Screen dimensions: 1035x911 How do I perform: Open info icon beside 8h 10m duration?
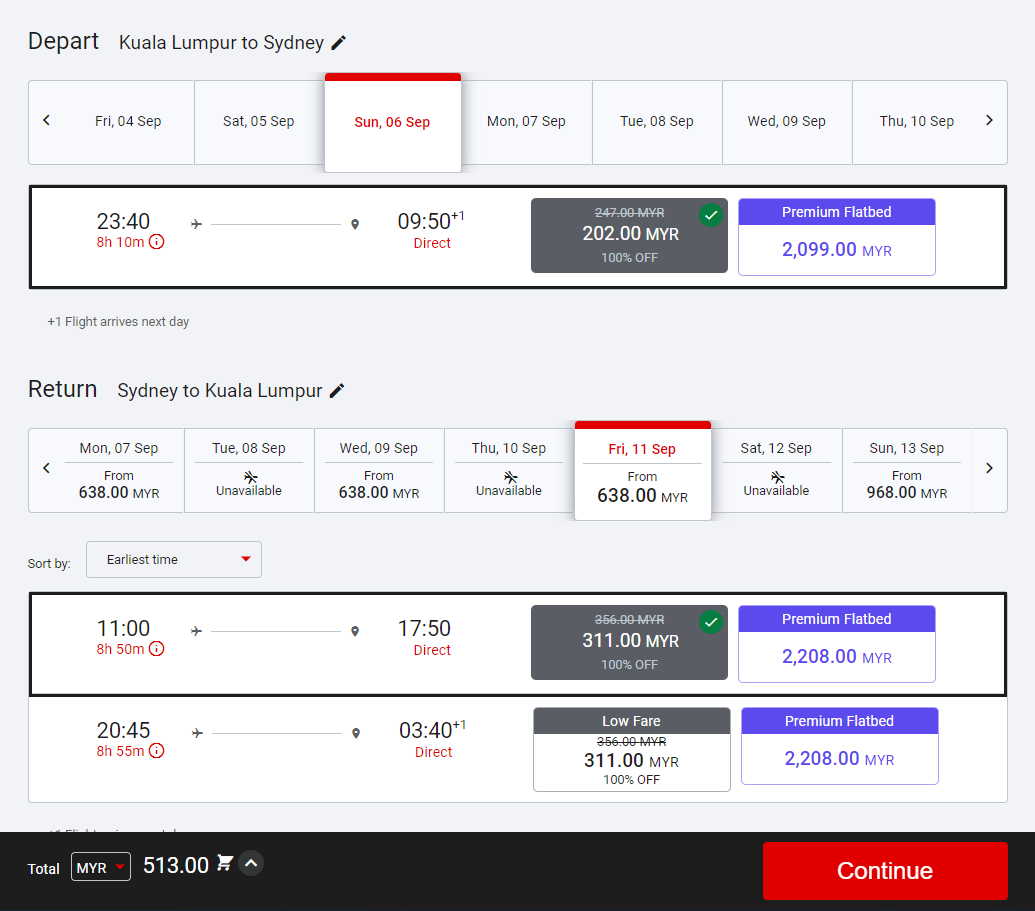pyautogui.click(x=156, y=242)
